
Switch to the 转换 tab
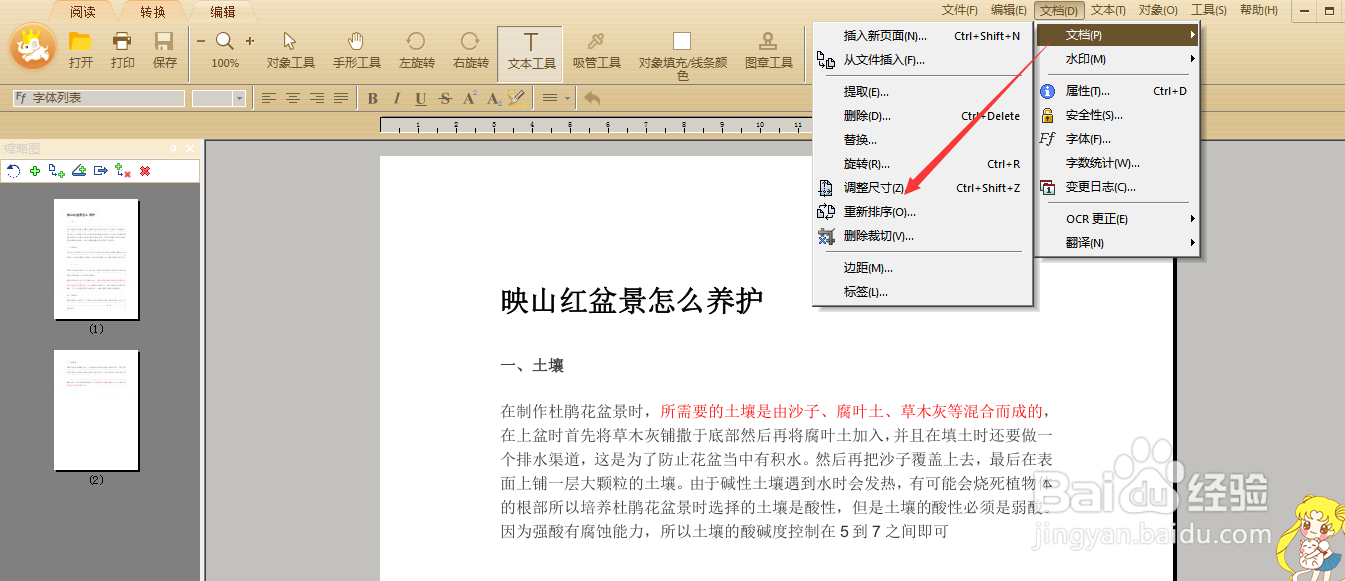[154, 12]
